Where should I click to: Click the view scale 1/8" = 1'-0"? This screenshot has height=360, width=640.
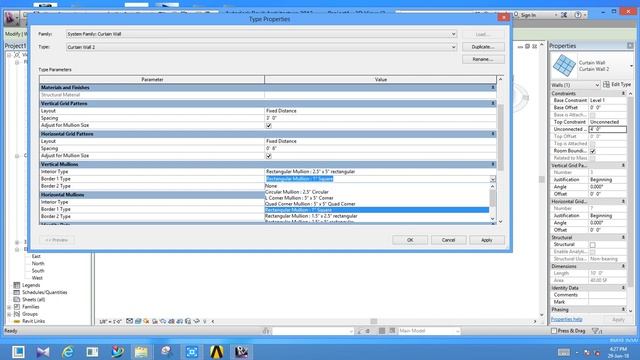[110, 322]
